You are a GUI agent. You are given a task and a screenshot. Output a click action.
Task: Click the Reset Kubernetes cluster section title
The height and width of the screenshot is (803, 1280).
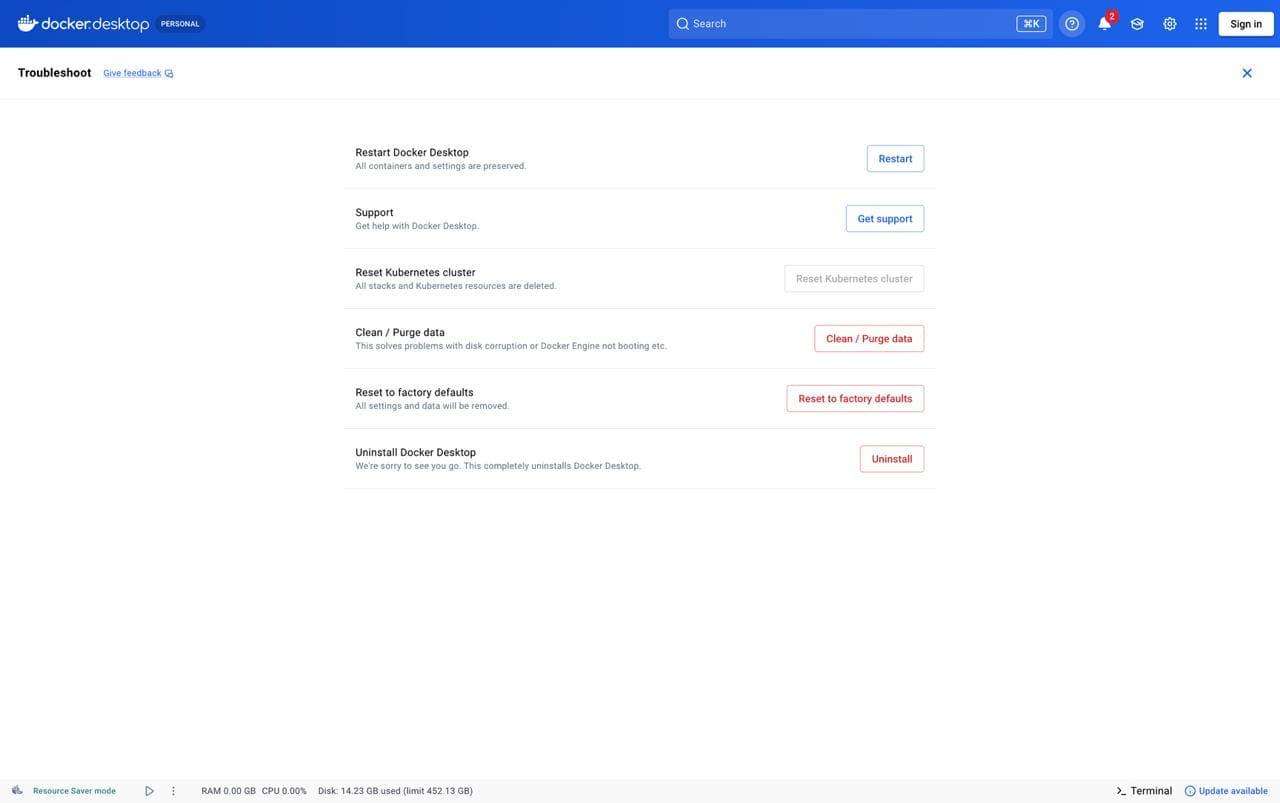coord(416,273)
